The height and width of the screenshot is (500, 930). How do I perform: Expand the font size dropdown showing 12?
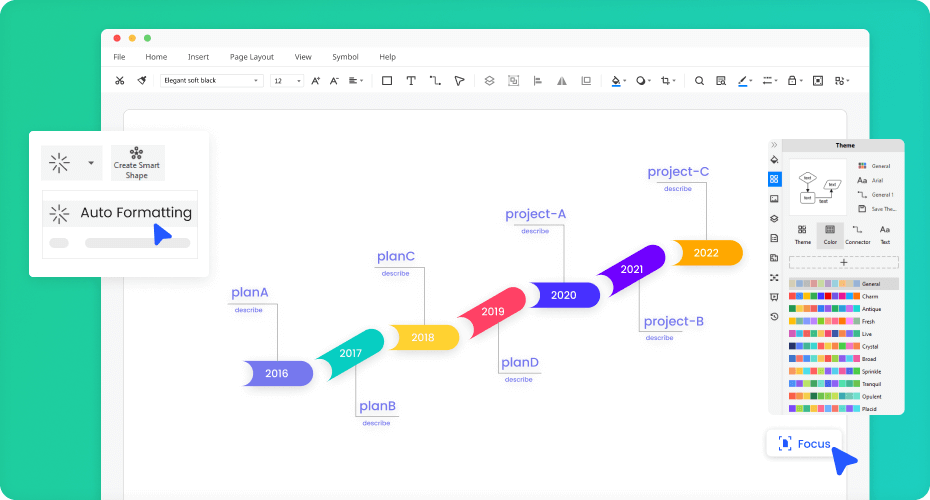287,81
